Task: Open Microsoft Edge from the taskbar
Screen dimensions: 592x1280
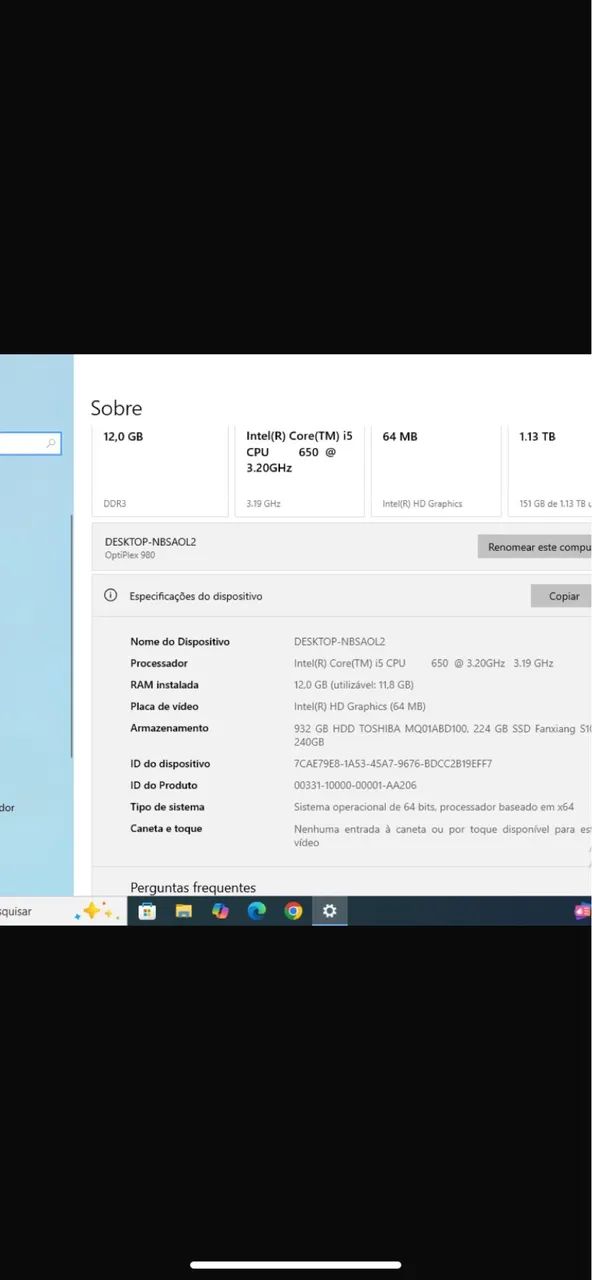Action: [257, 911]
